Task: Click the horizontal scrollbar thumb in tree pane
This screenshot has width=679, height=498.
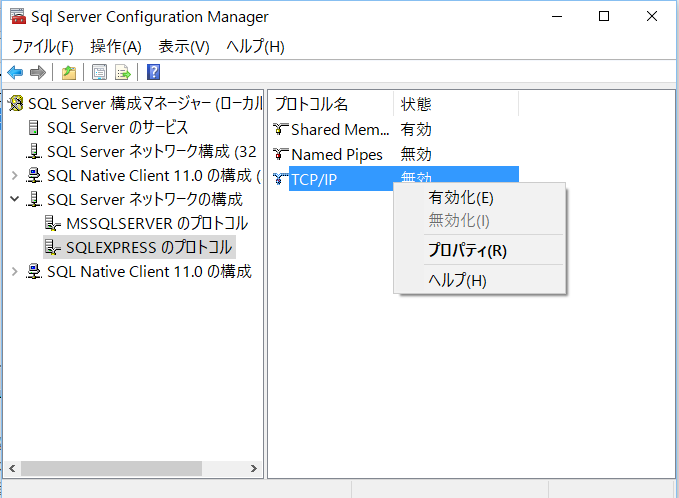Action: click(111, 469)
